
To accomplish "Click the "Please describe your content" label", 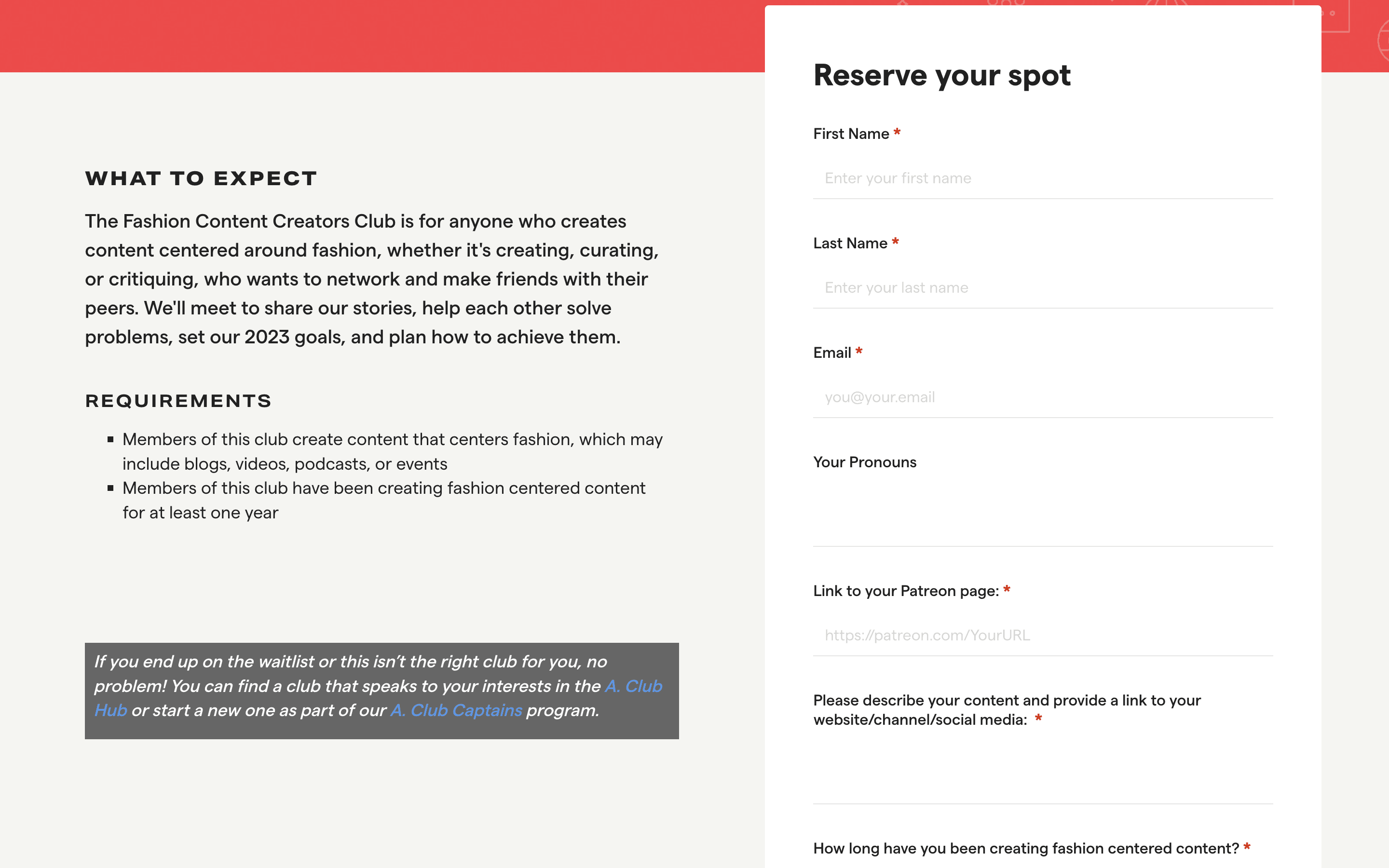I will coord(1007,709).
